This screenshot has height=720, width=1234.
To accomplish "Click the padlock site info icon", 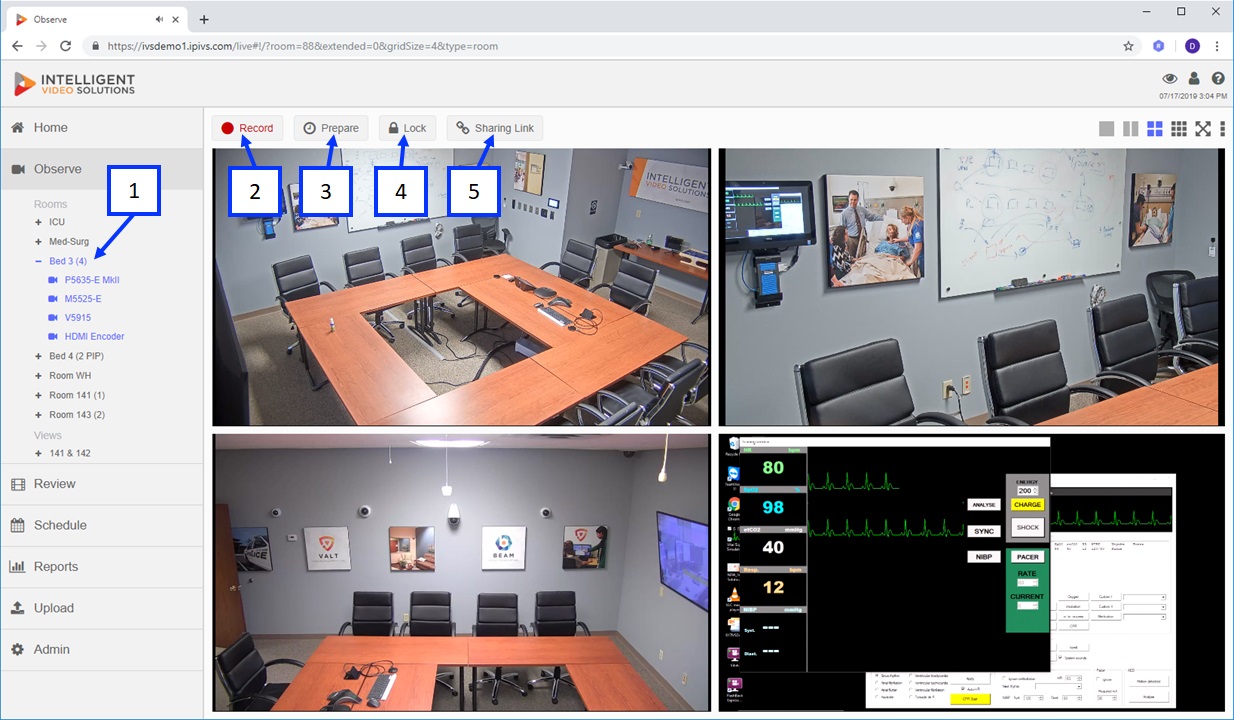I will [x=96, y=46].
